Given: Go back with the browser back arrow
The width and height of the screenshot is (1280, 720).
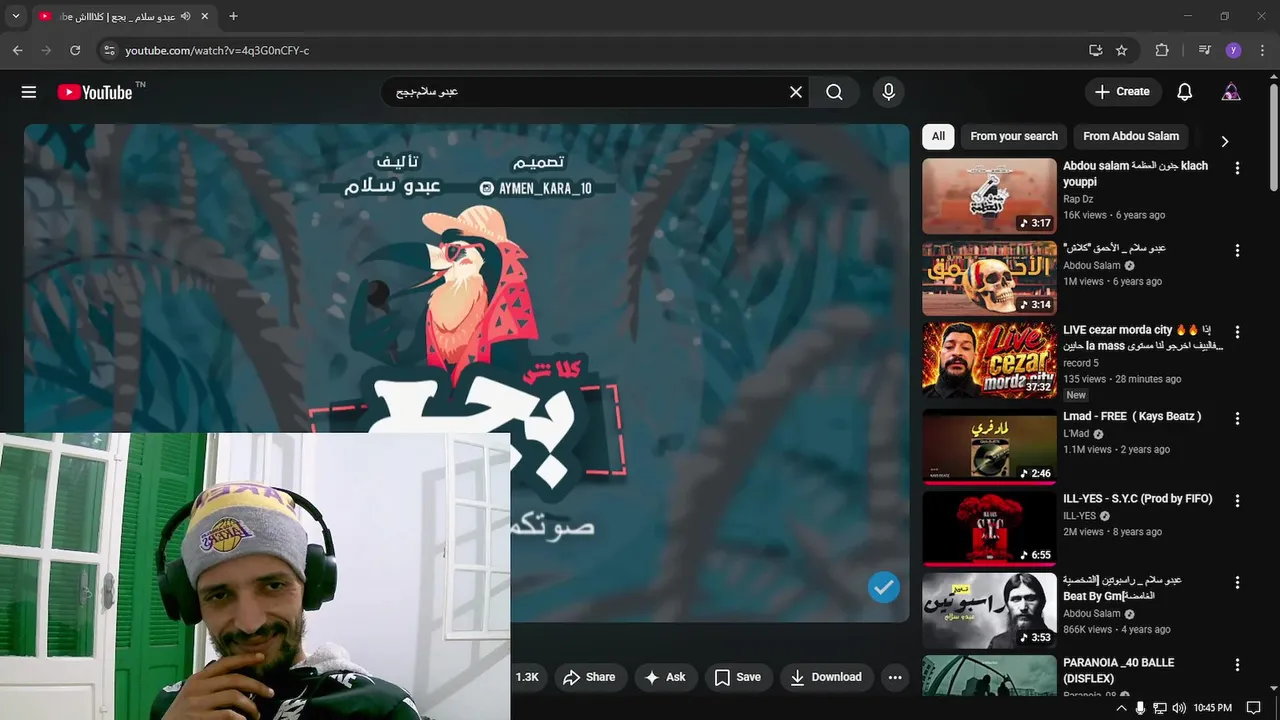Looking at the screenshot, I should 18,50.
